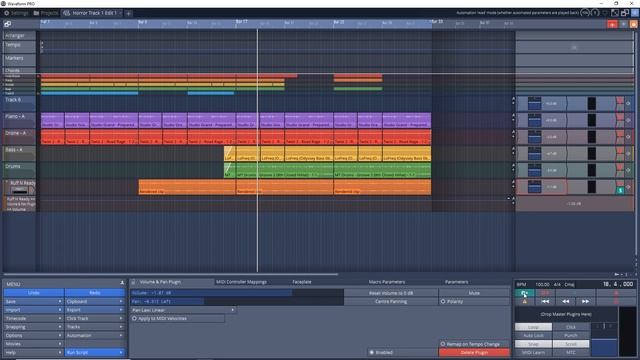This screenshot has height=360, width=640.
Task: Adjust the master volume fader
Action: (x=604, y=339)
